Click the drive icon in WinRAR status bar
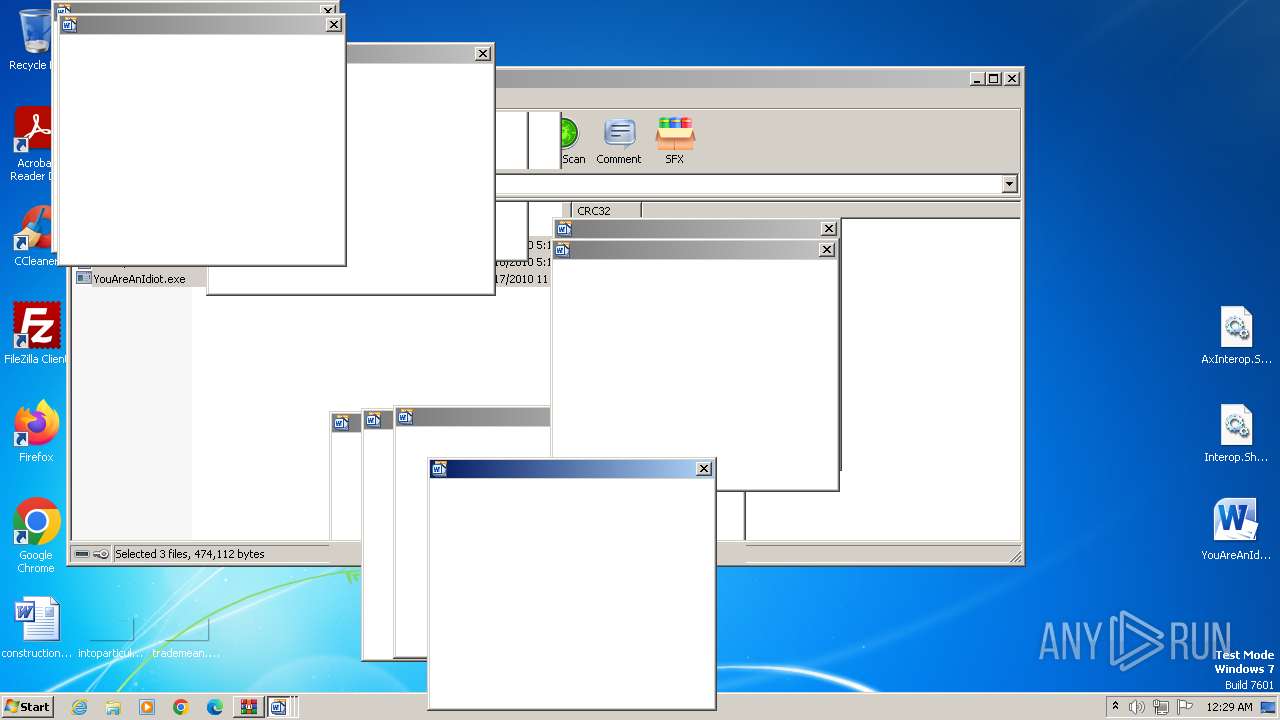The image size is (1280, 720). coord(82,554)
